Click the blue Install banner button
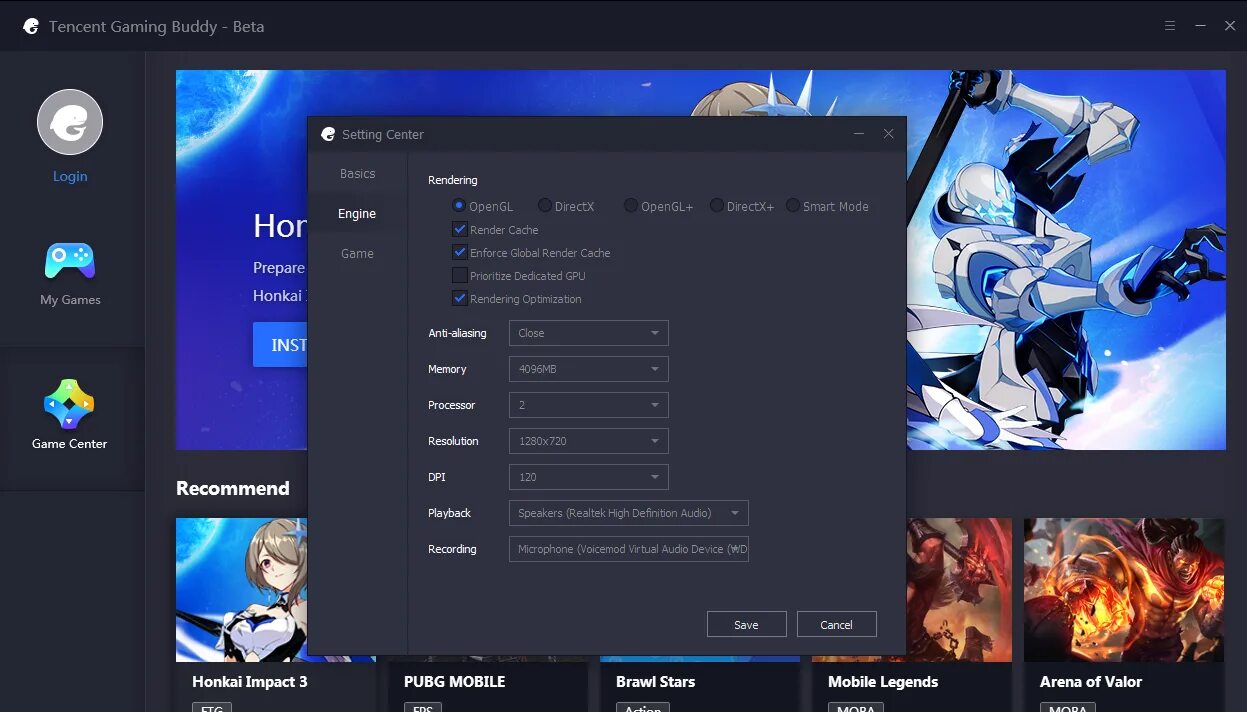This screenshot has height=712, width=1247. (281, 344)
